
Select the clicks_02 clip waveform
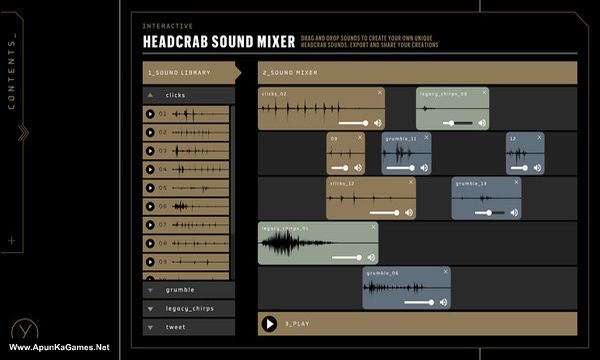[x=321, y=108]
